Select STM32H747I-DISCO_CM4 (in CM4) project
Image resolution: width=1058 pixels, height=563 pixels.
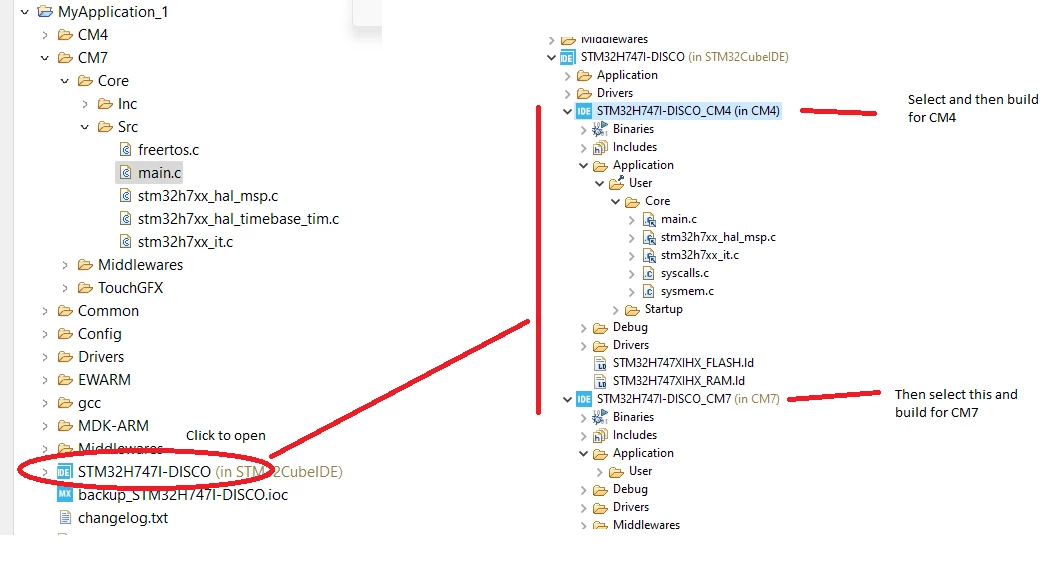point(688,111)
